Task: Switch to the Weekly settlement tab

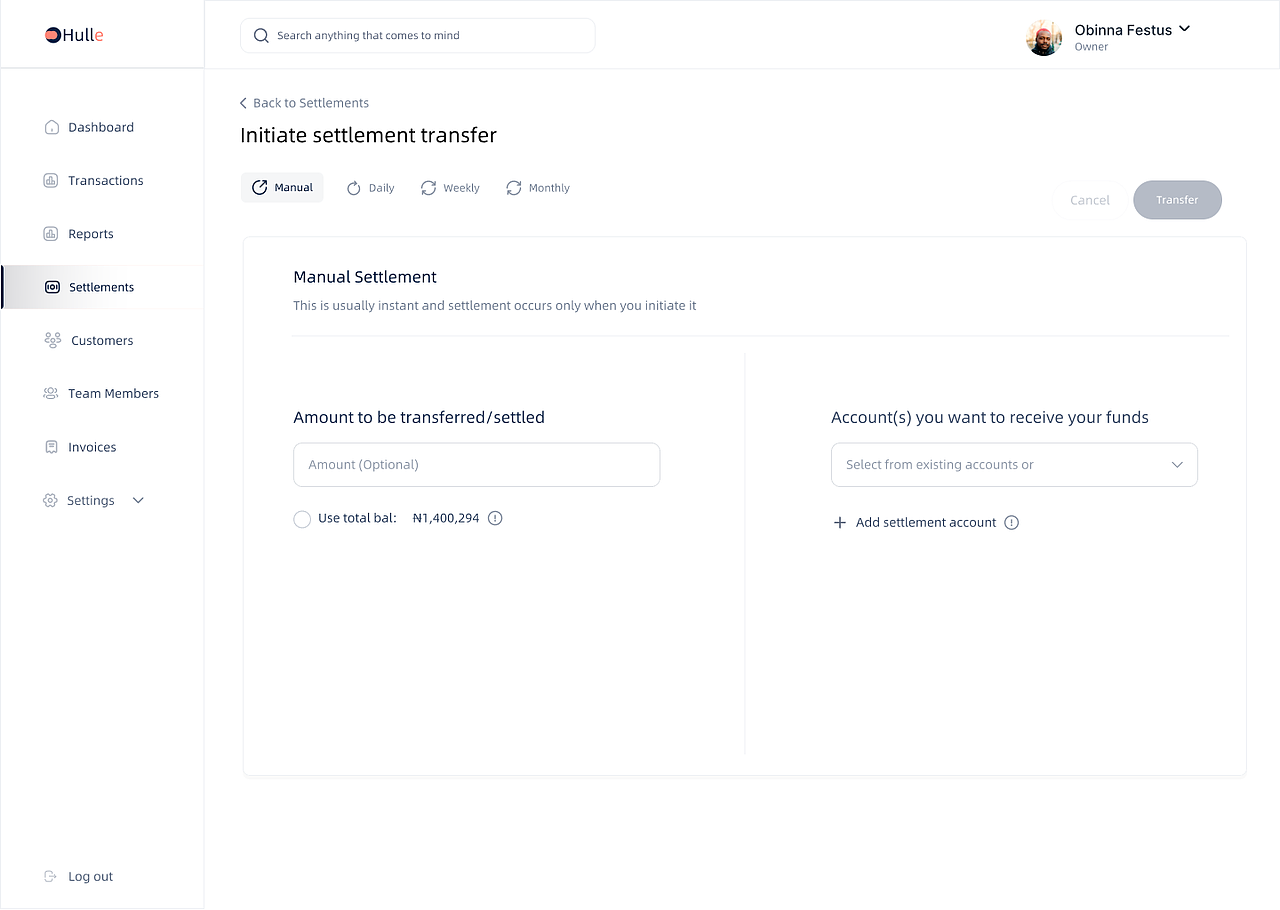Action: pyautogui.click(x=450, y=188)
